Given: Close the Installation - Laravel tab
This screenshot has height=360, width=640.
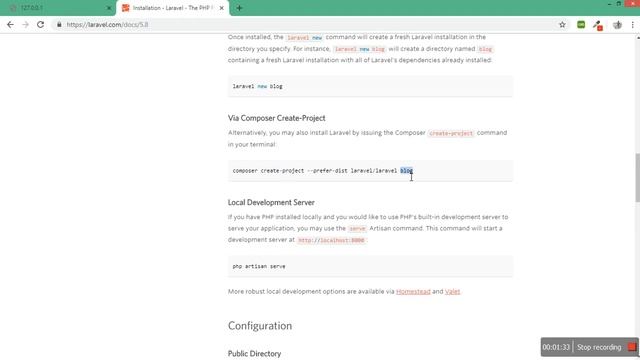Looking at the screenshot, I should pyautogui.click(x=222, y=8).
